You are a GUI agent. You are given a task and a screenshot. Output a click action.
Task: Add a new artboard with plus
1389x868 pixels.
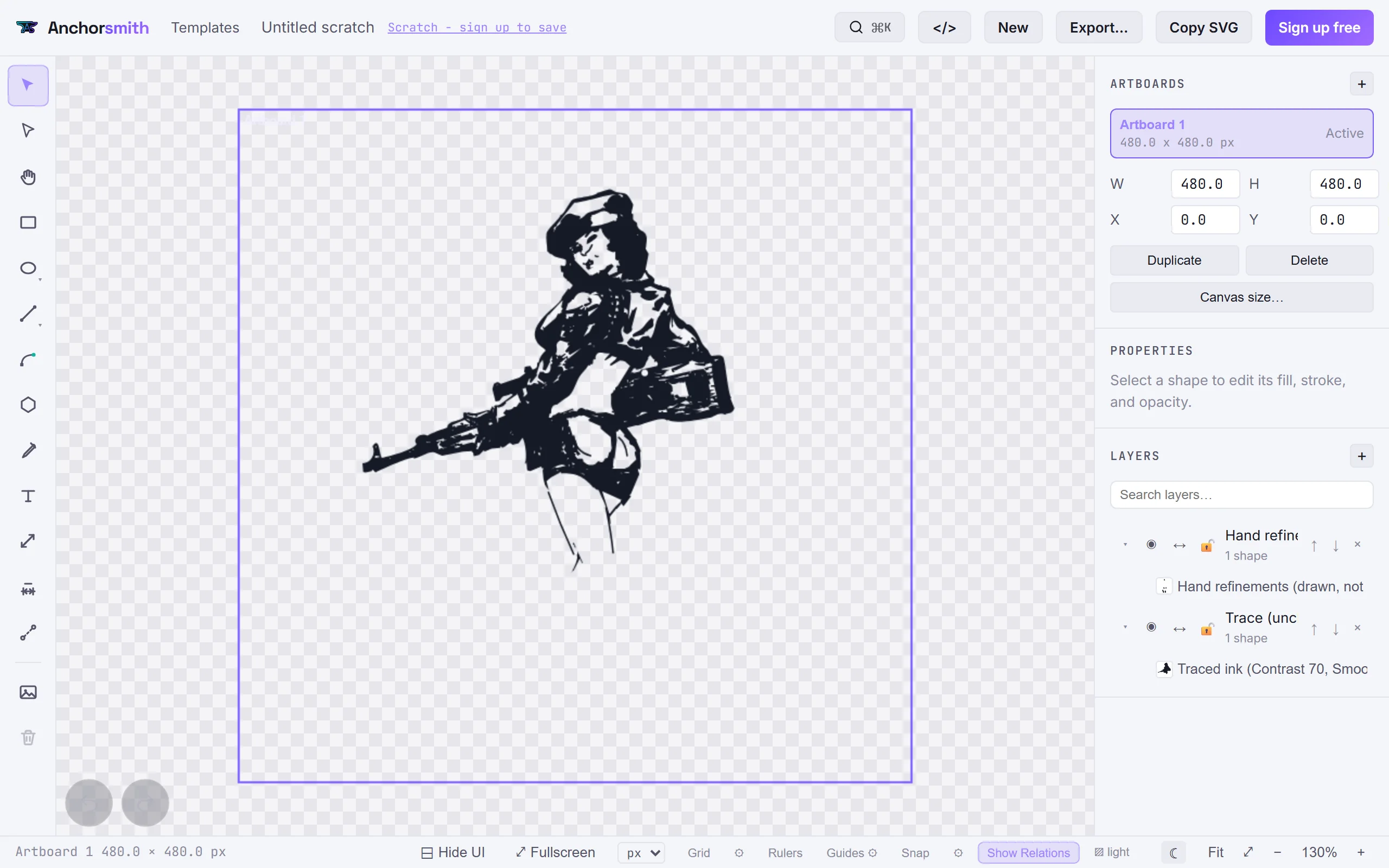[1361, 85]
